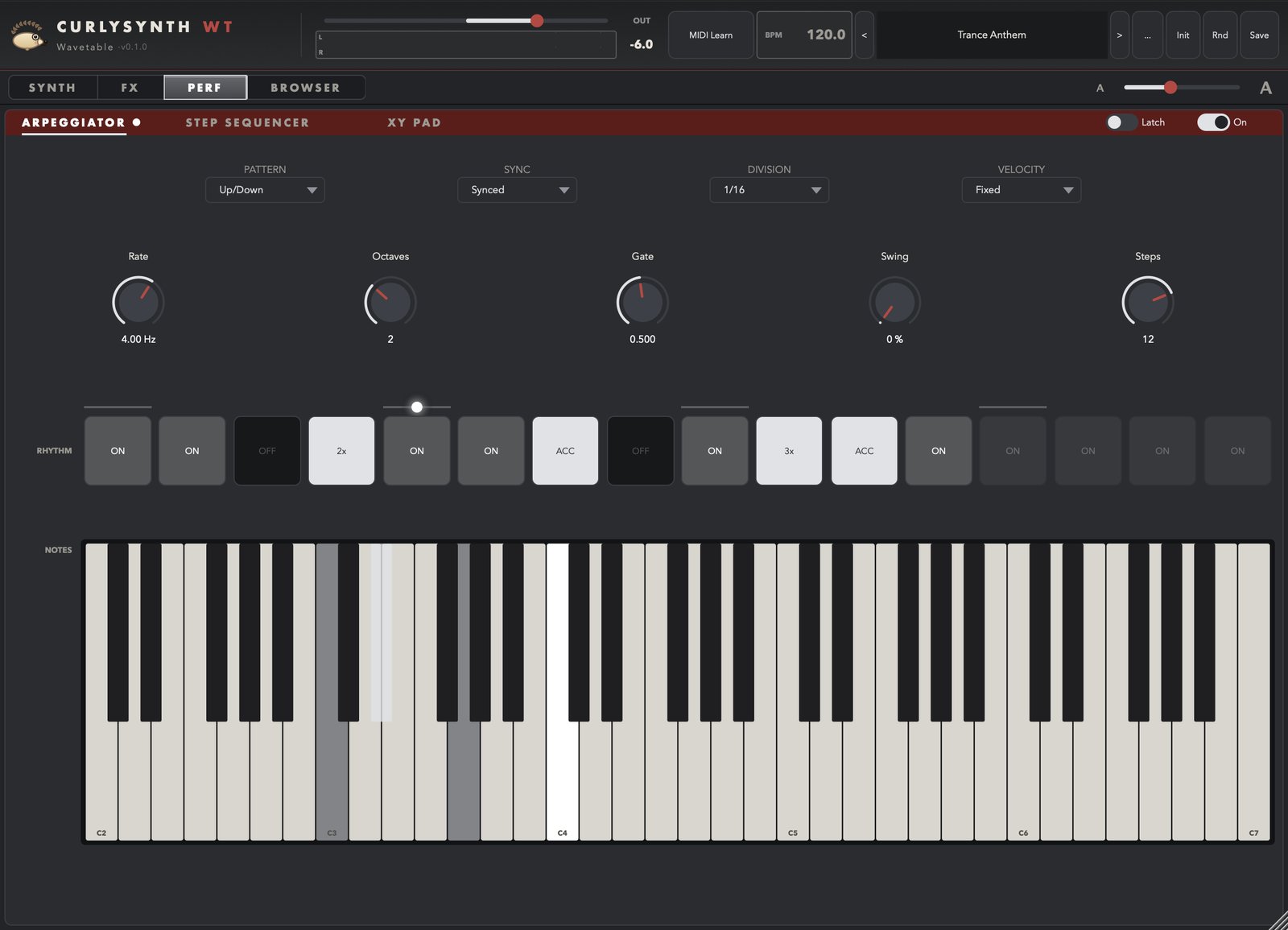Toggle the first ACC rhythm step

tap(565, 451)
